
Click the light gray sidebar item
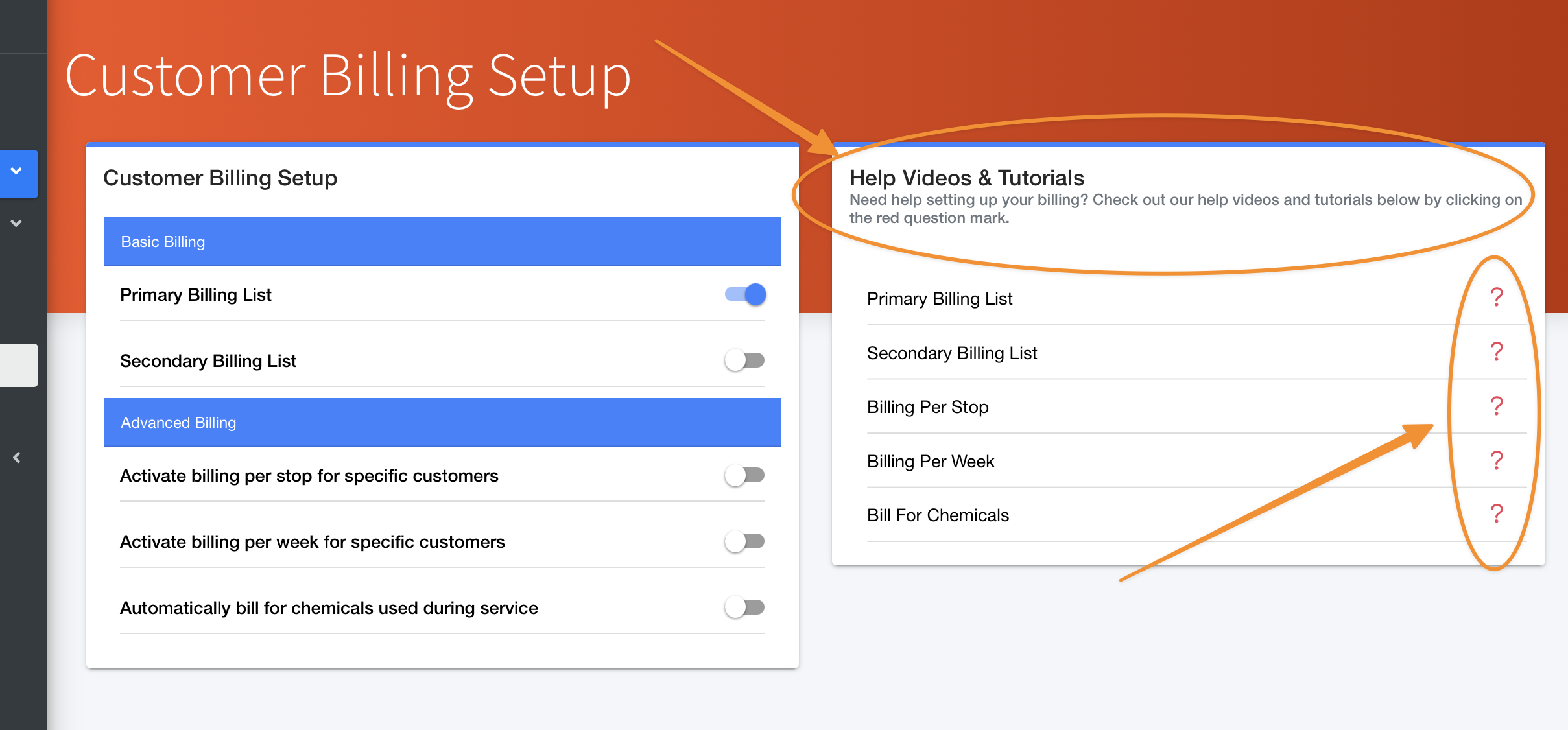18,366
